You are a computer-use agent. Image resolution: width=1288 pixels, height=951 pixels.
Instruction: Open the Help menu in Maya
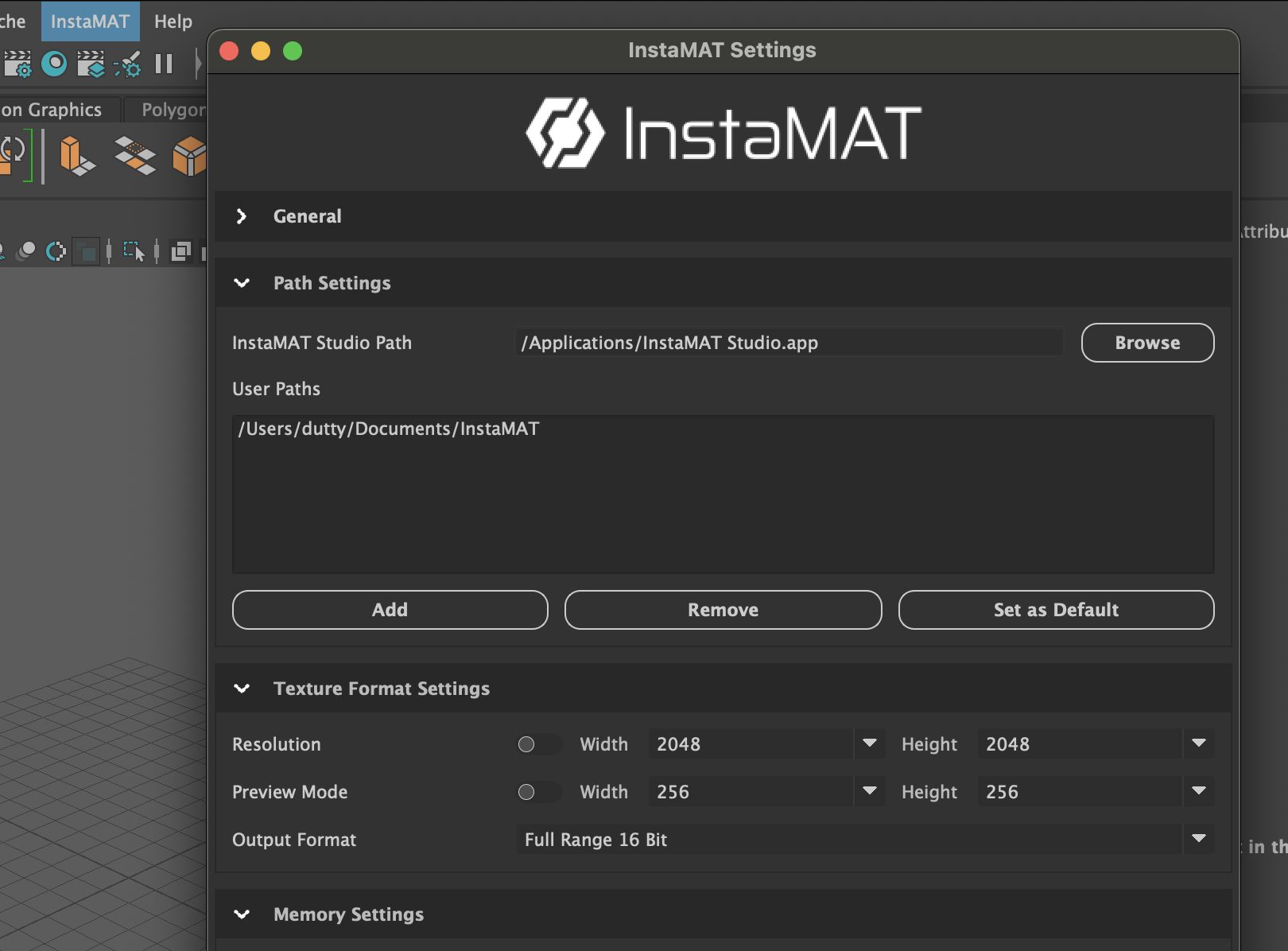click(x=173, y=21)
